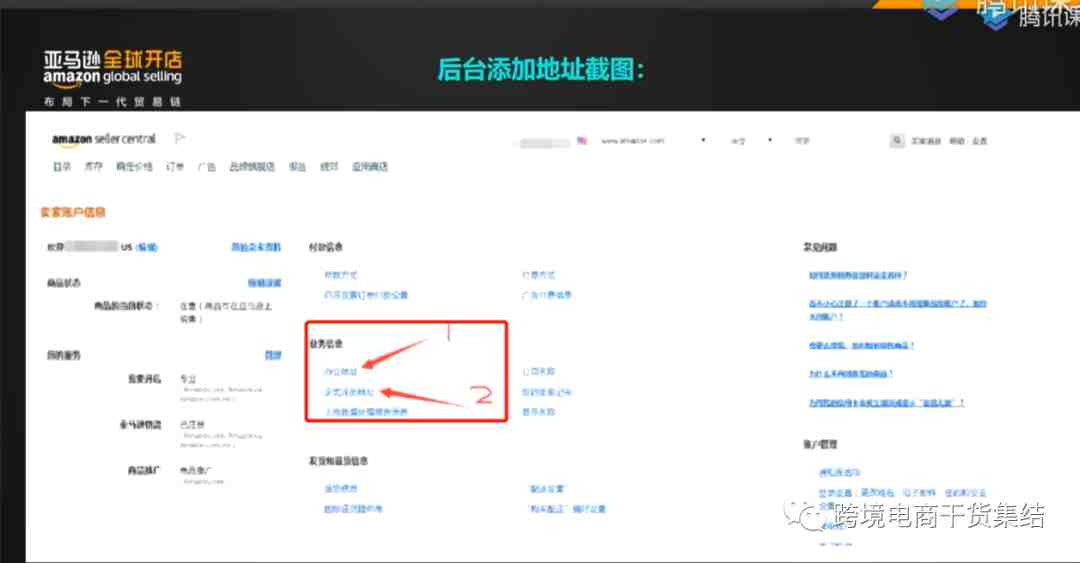
Task: Click the search input field
Action: click(839, 141)
